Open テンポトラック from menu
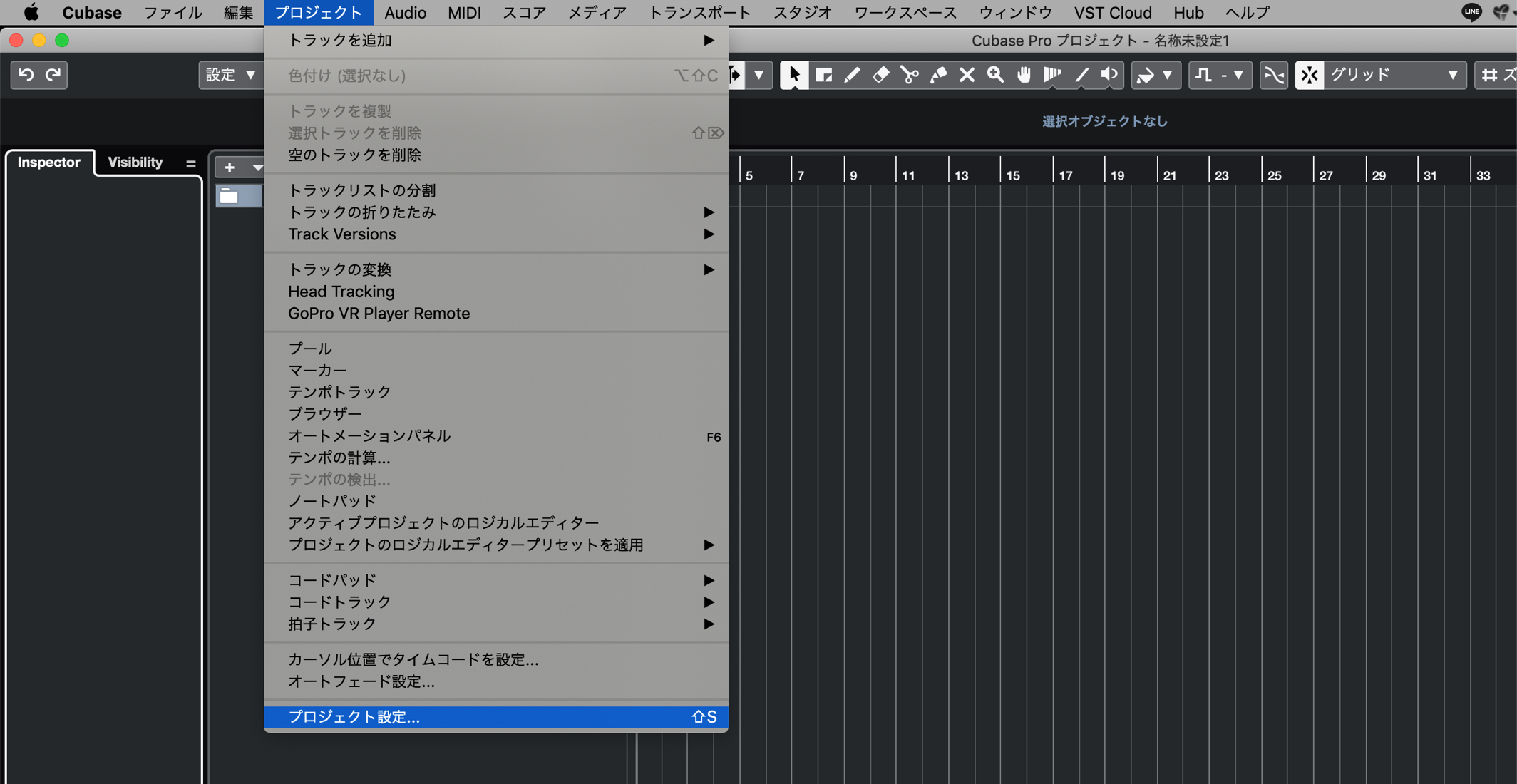The width and height of the screenshot is (1517, 784). click(495, 392)
